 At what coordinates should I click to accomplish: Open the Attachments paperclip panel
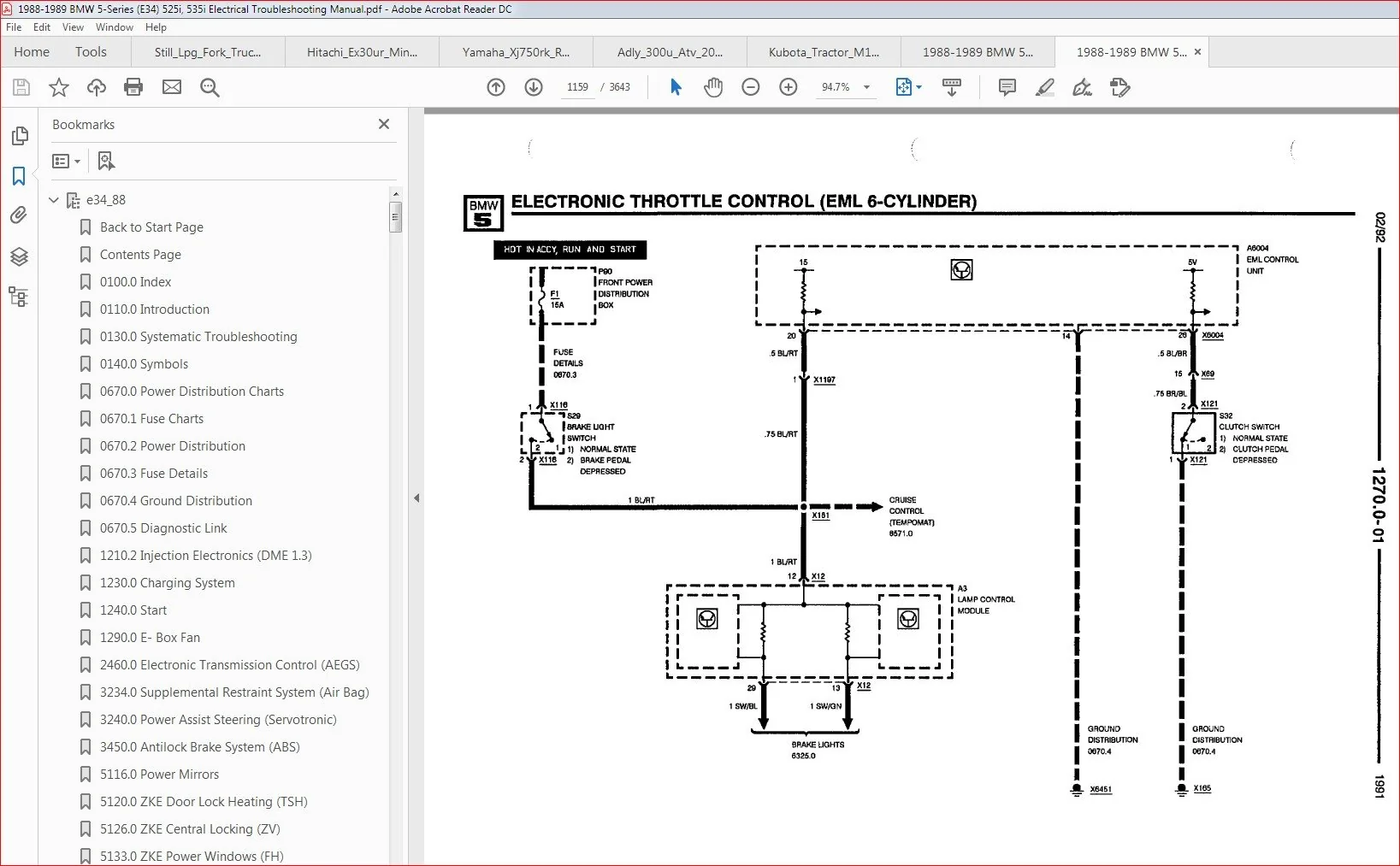(x=19, y=215)
